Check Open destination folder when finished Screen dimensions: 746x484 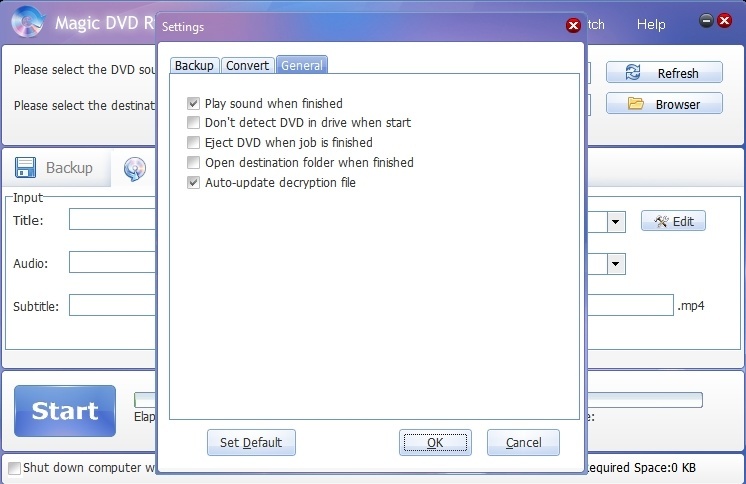coord(193,162)
